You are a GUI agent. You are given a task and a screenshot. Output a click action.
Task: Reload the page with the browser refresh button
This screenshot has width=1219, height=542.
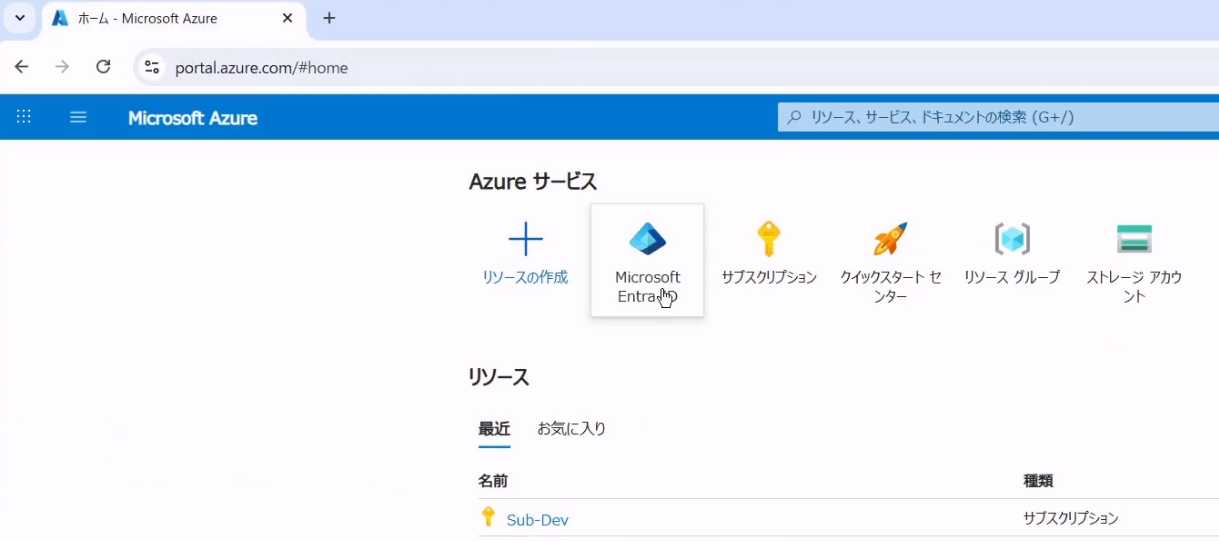tap(103, 67)
